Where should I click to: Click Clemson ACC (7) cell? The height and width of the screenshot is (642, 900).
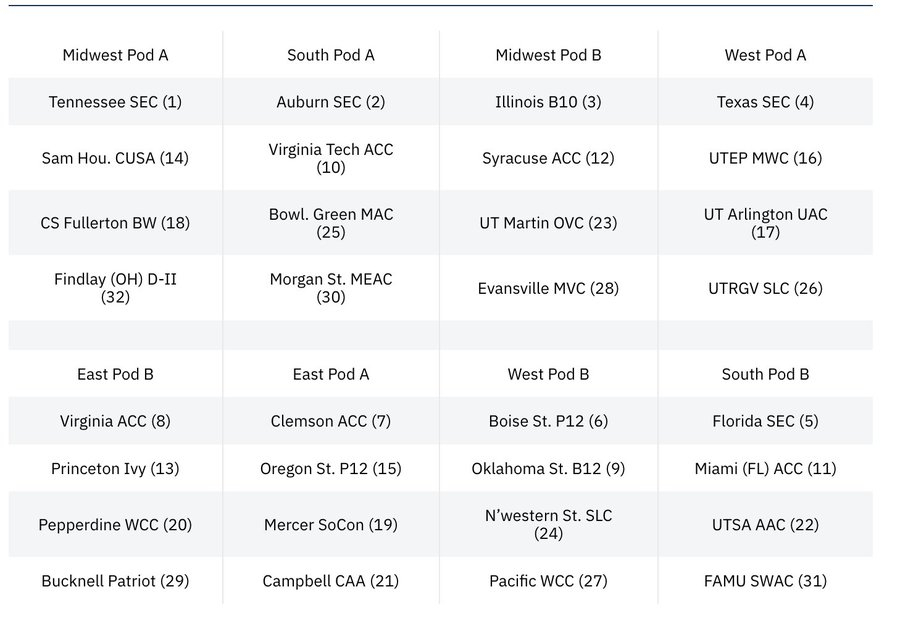tap(331, 421)
